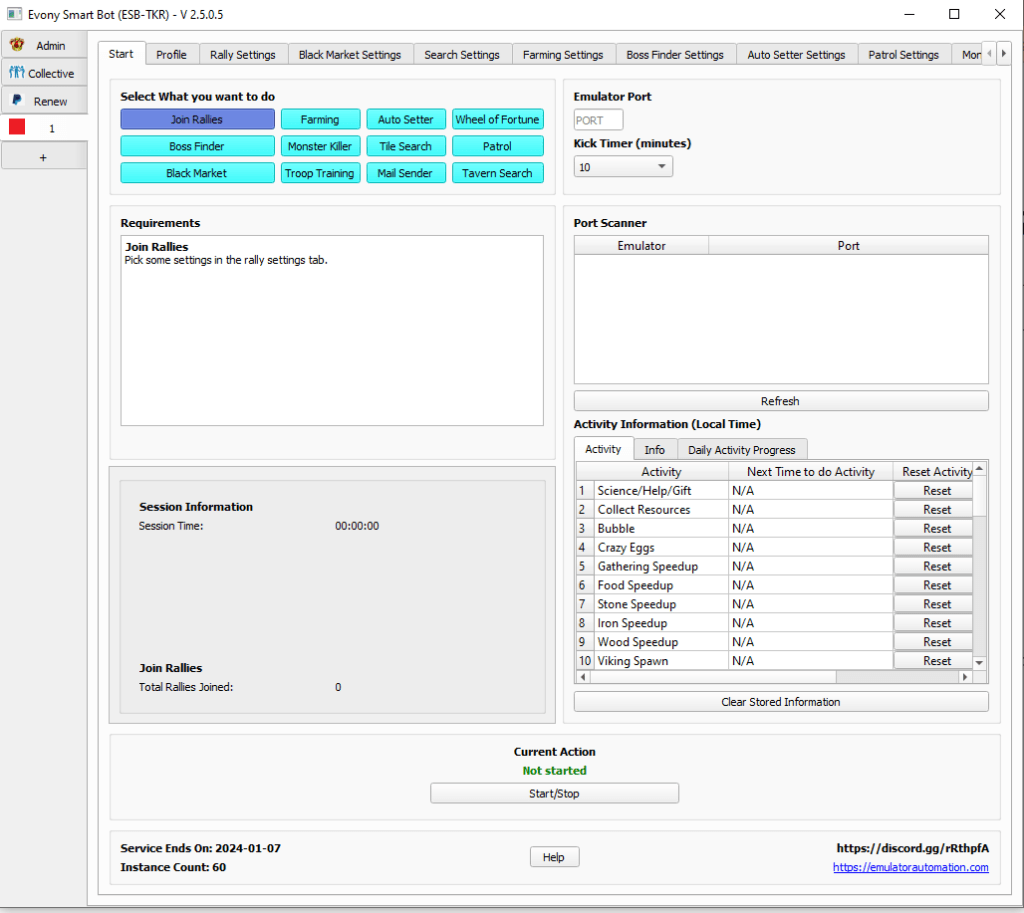Click the Collective people icon
Screen dimensions: 1024x913
tap(16, 72)
